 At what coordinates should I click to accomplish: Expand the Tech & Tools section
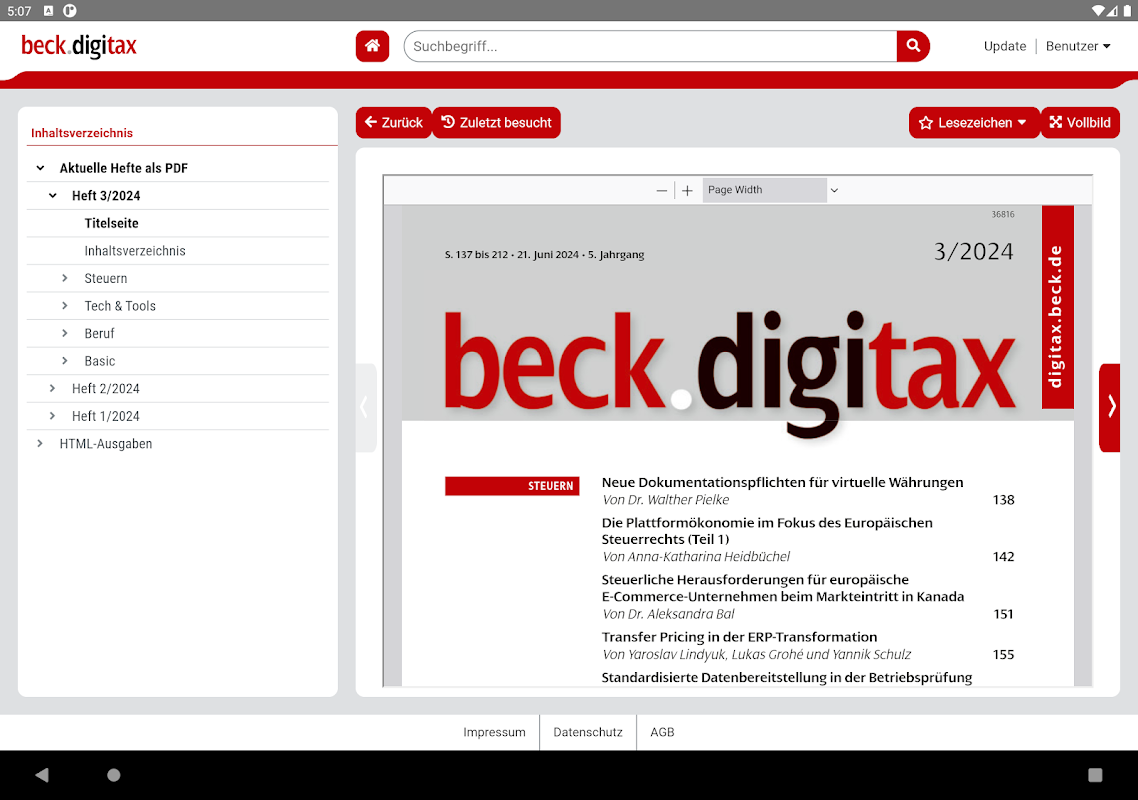coord(65,306)
